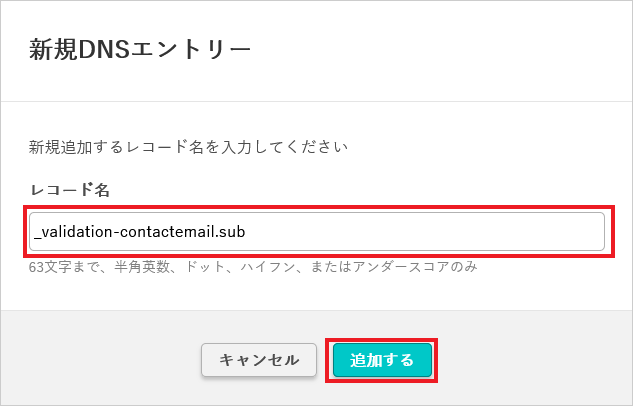Click the 新規DNSエントリー dialog title
This screenshot has width=633, height=406.
click(x=139, y=49)
